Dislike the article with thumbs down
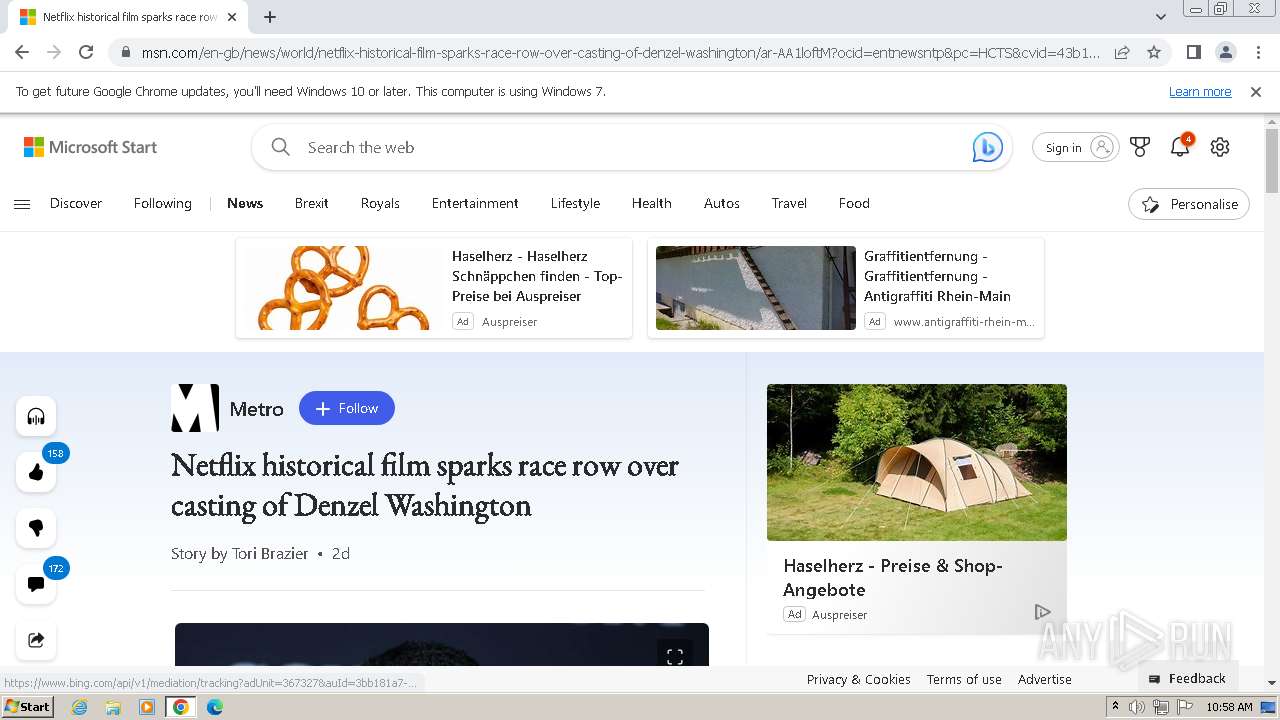 click(36, 528)
